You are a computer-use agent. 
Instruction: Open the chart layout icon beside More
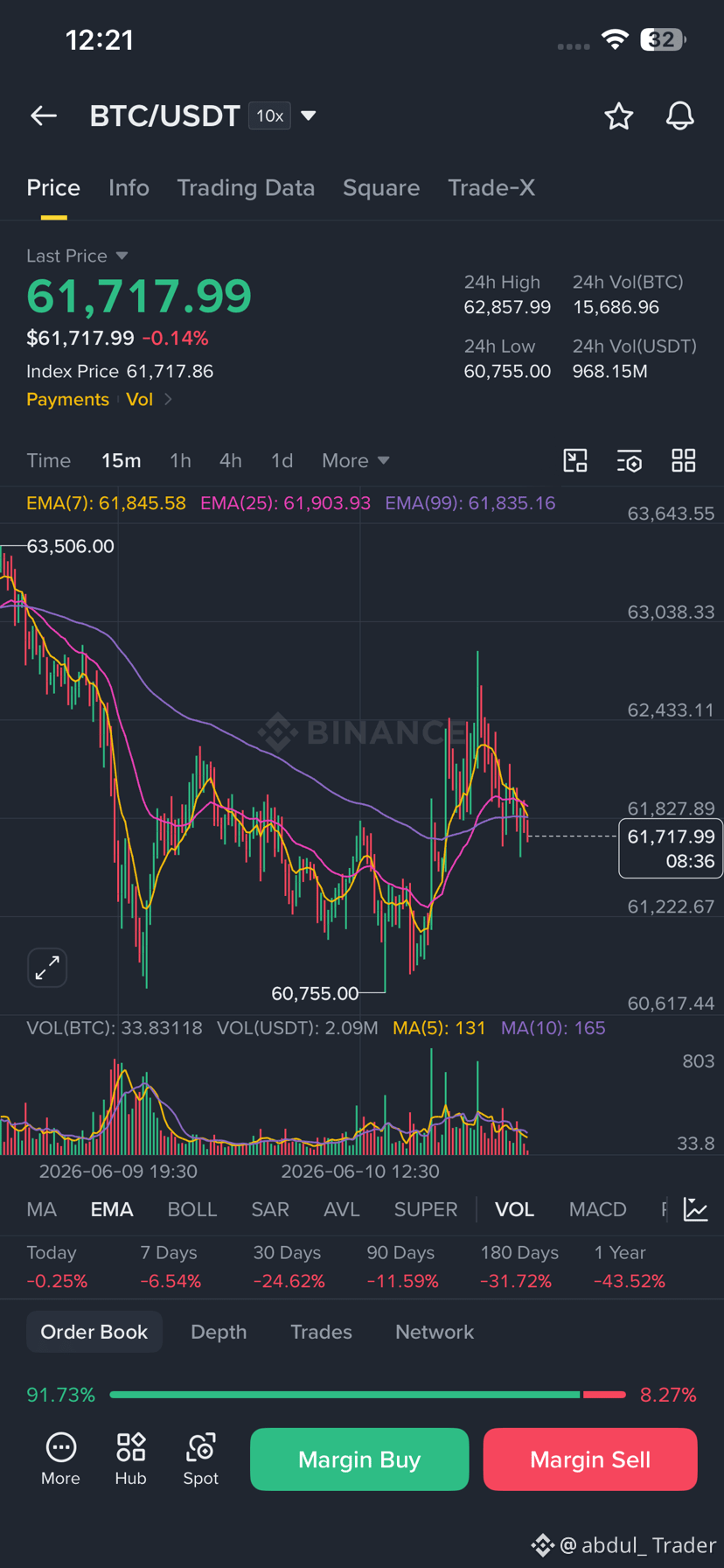click(575, 460)
